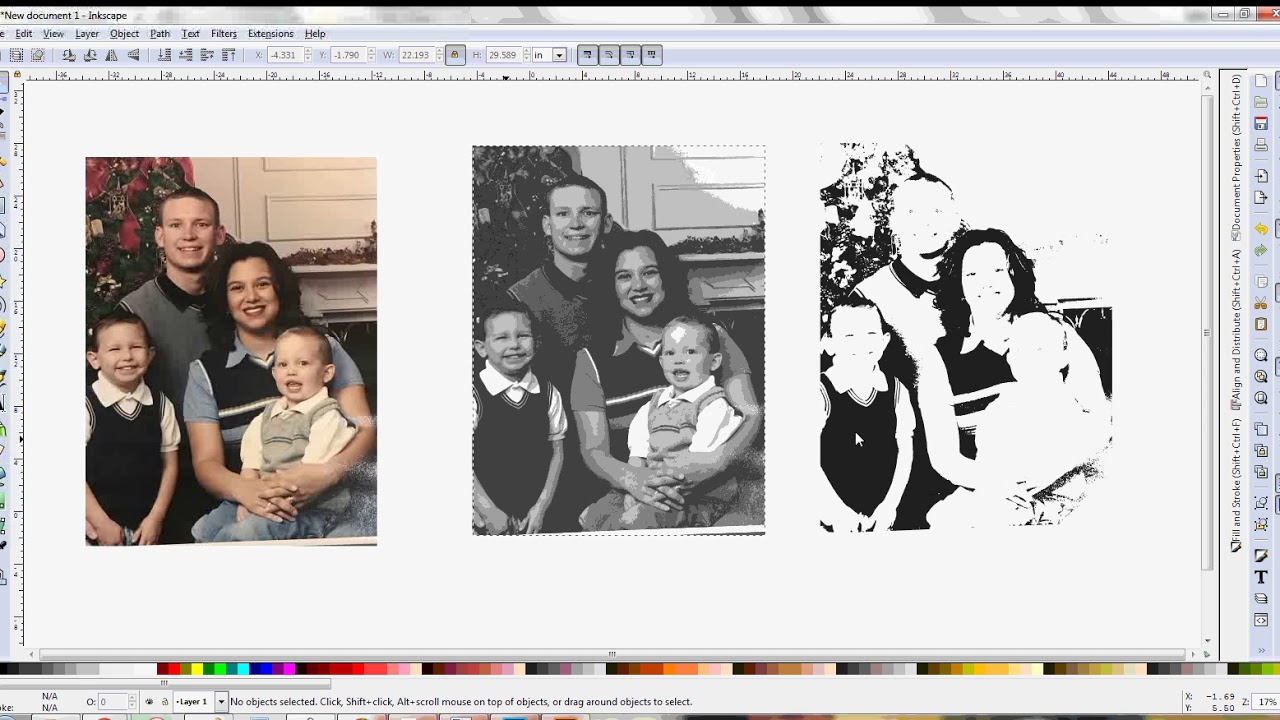Open the XML editor icon

pyautogui.click(x=1261, y=620)
